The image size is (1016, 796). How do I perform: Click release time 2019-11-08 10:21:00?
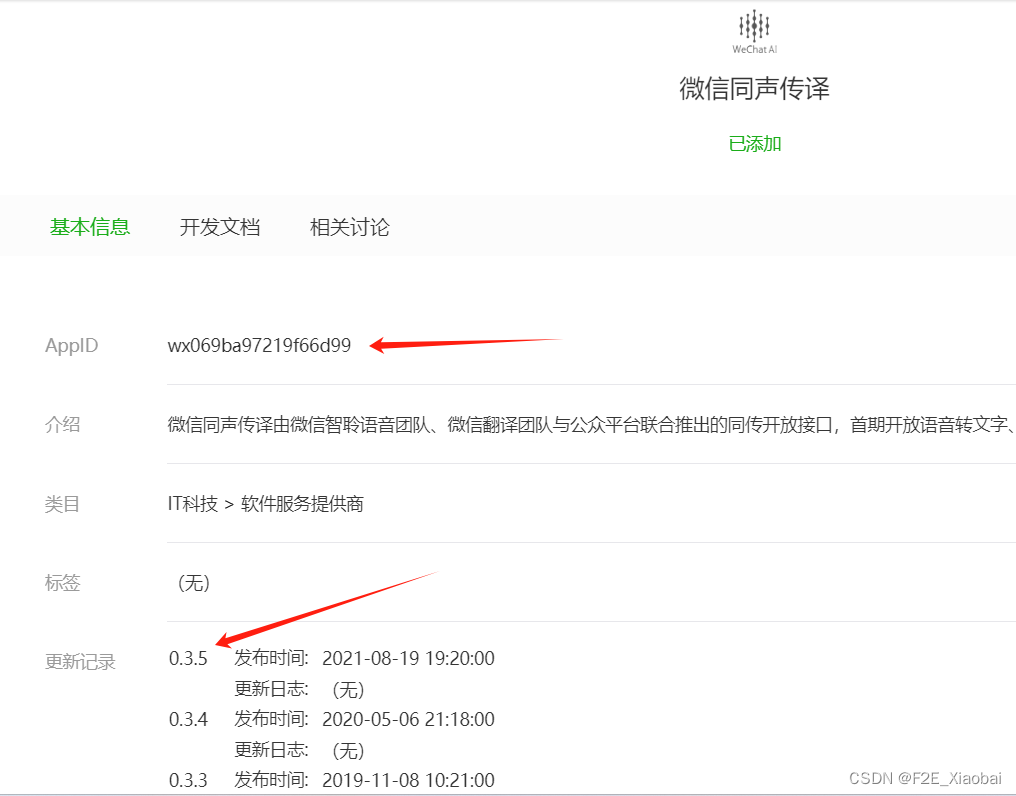408,780
